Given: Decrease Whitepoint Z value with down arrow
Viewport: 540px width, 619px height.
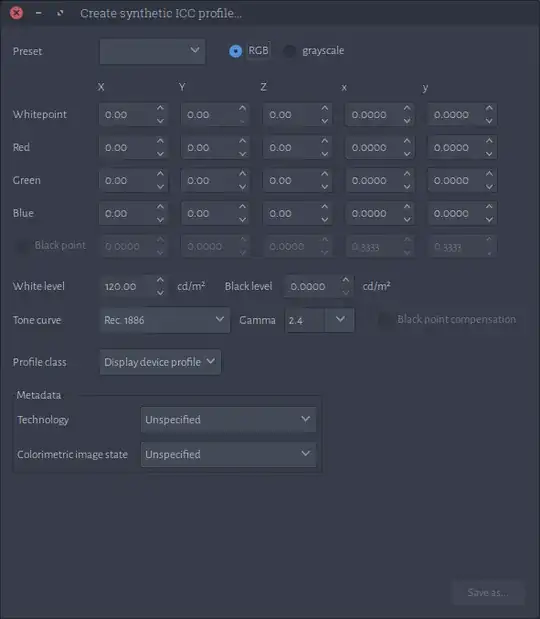Looking at the screenshot, I should pos(324,121).
